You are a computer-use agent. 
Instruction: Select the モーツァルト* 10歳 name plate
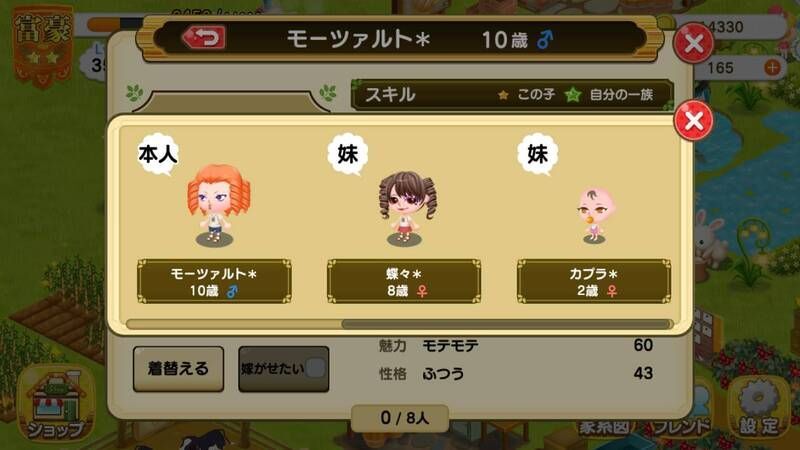(x=214, y=281)
